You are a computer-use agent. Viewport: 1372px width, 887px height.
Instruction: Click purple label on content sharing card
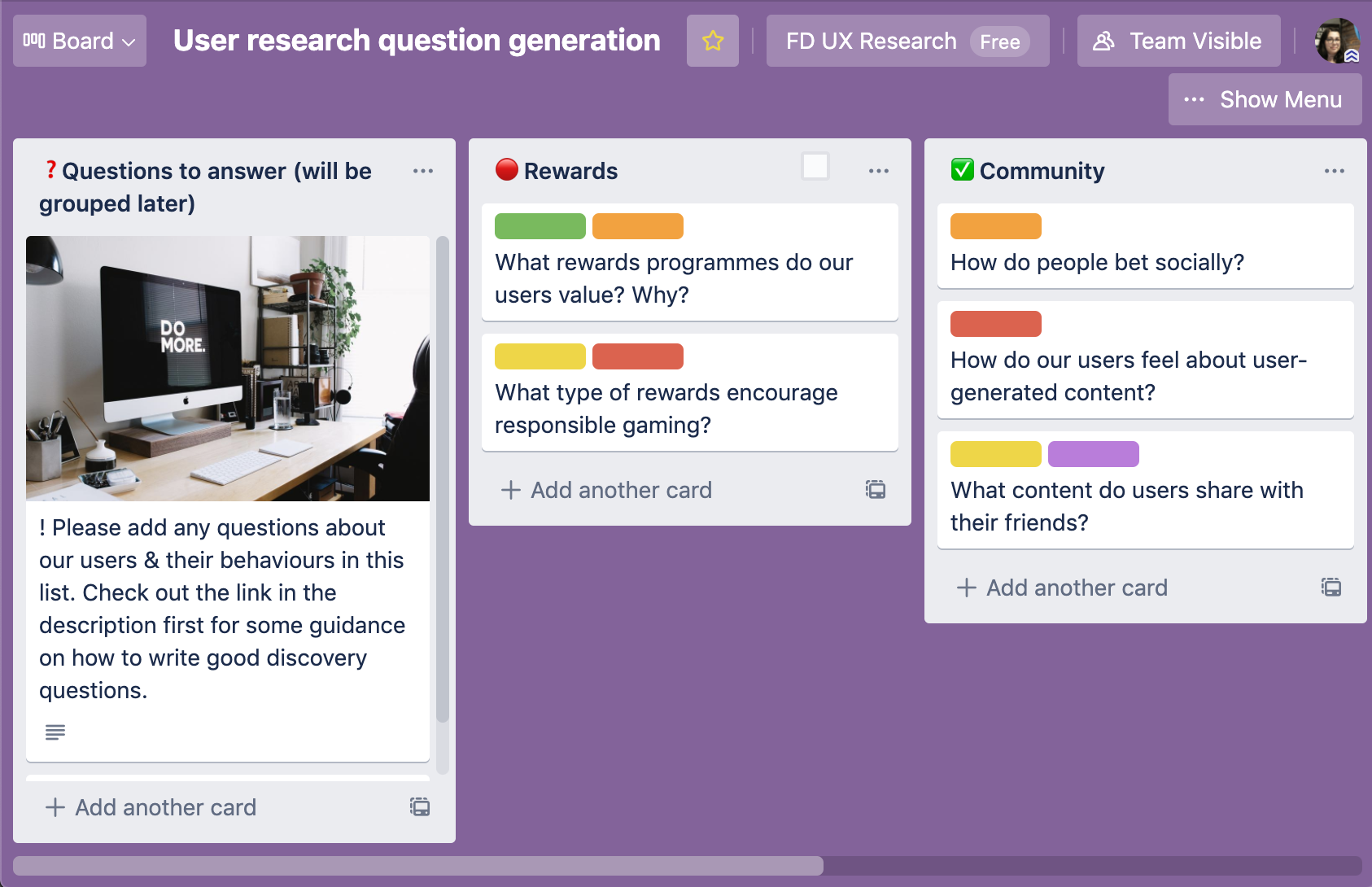click(1093, 454)
